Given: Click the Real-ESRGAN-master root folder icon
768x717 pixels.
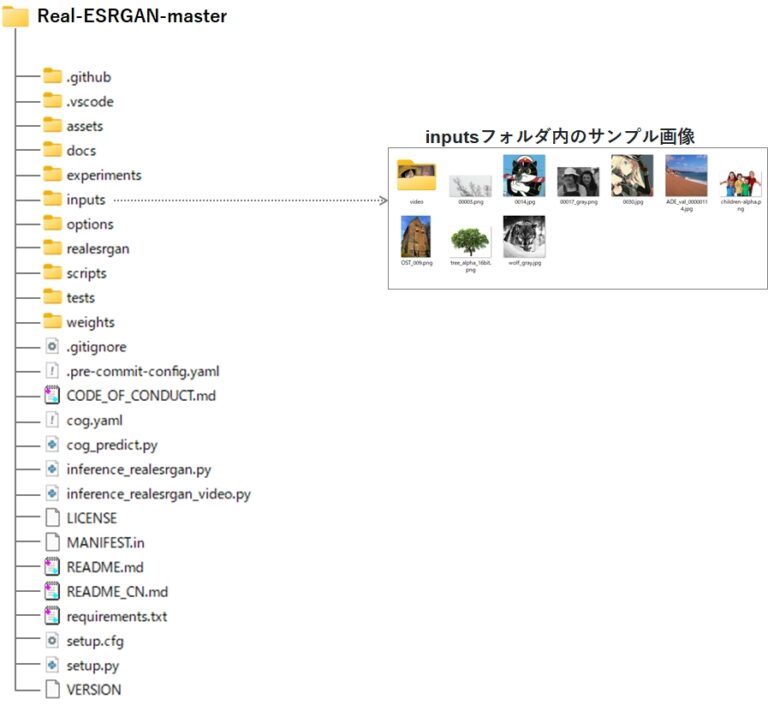Looking at the screenshot, I should coord(16,16).
